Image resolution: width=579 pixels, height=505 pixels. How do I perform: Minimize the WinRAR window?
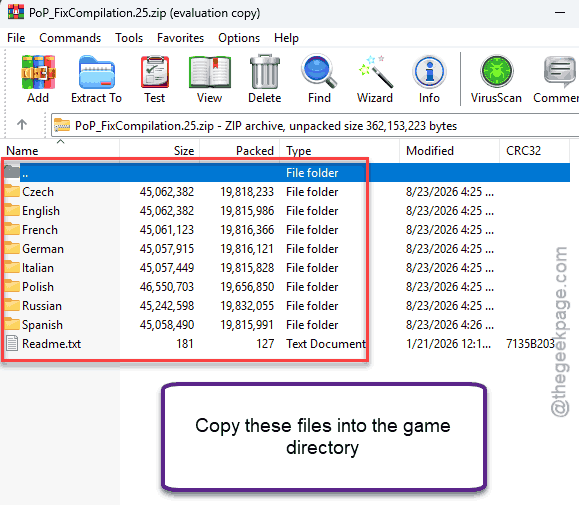click(560, 13)
